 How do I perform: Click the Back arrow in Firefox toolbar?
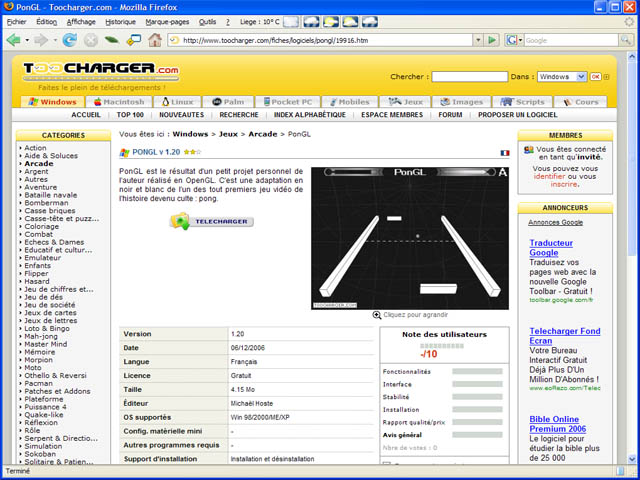click(x=13, y=40)
